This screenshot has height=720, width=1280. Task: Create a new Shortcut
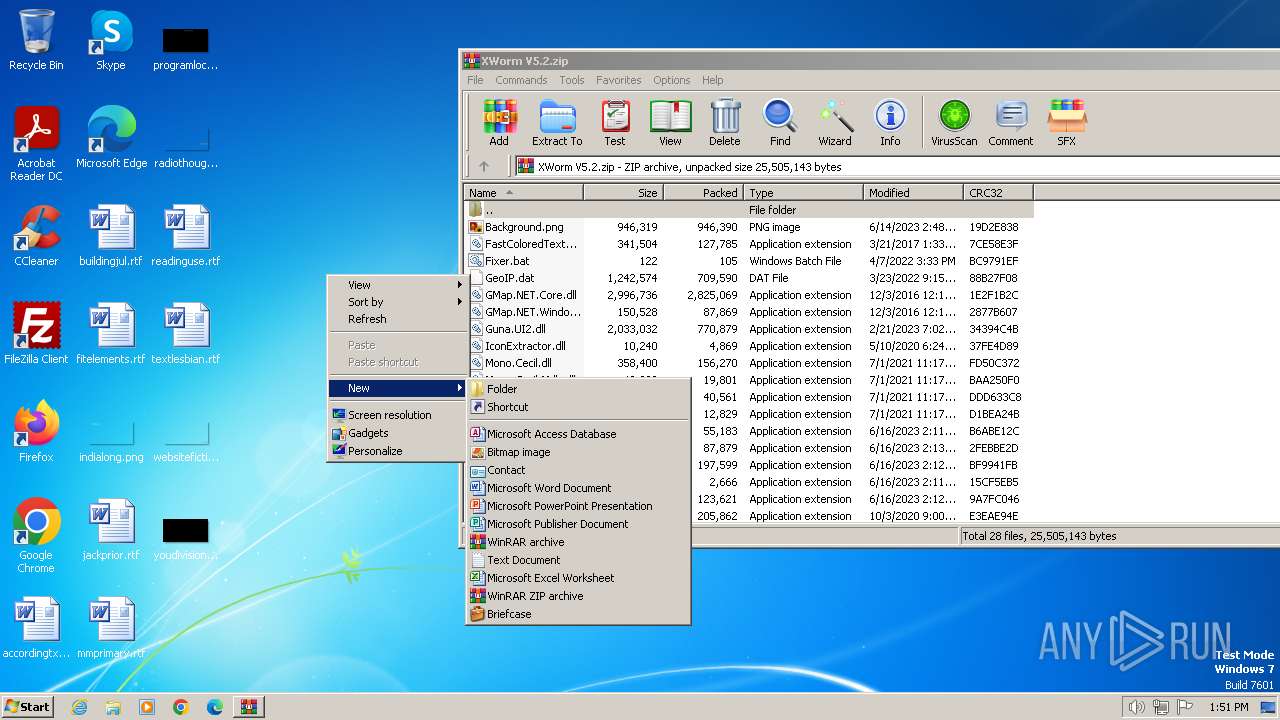[578, 407]
